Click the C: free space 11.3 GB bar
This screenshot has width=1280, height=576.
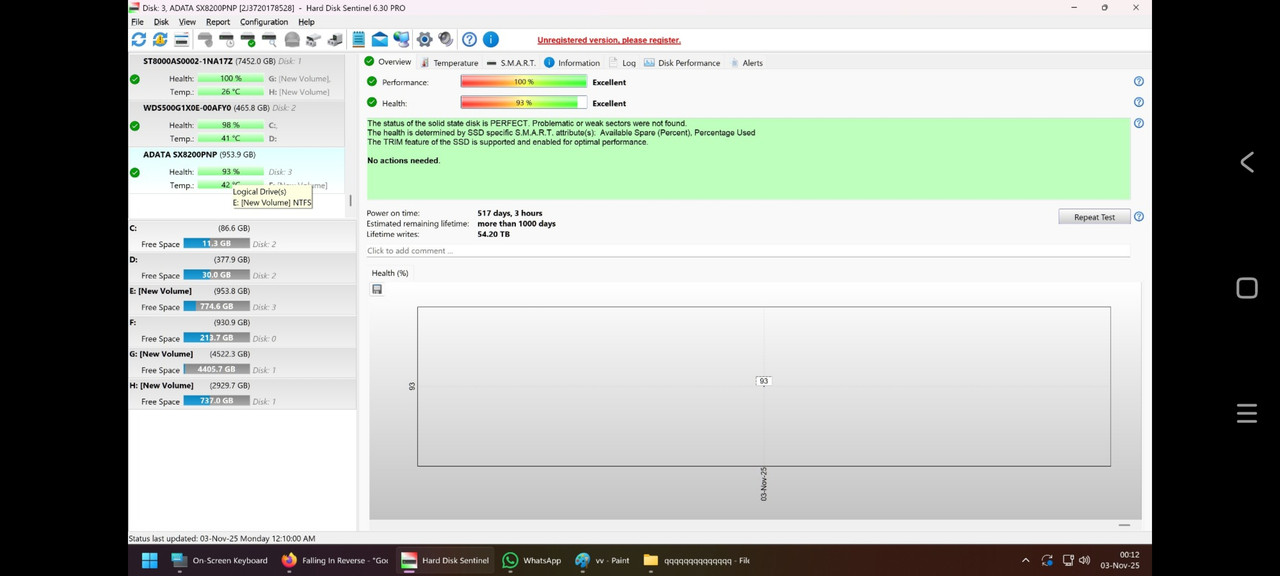(217, 244)
